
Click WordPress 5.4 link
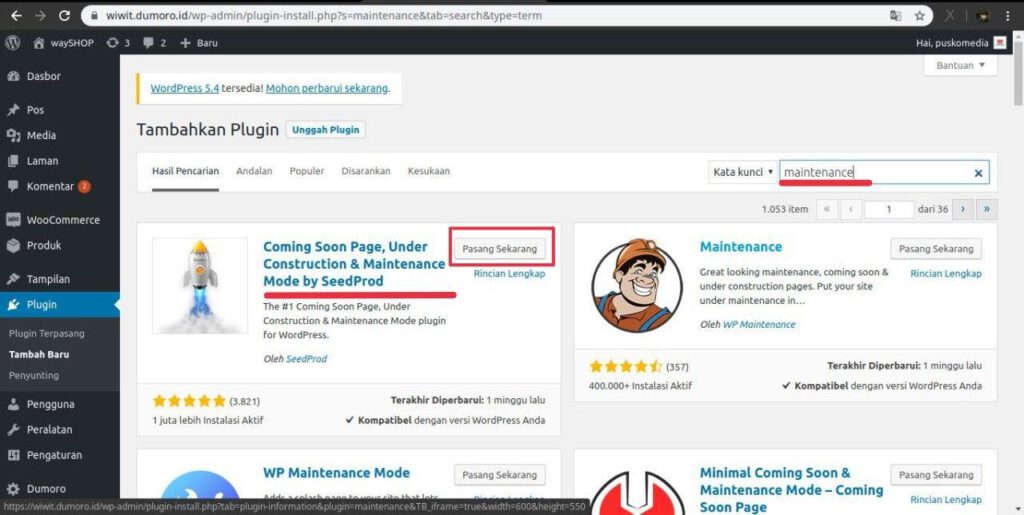pos(184,88)
